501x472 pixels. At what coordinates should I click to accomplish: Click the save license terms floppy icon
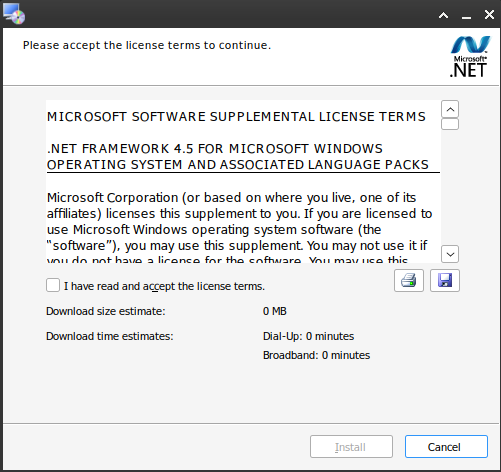pos(445,281)
